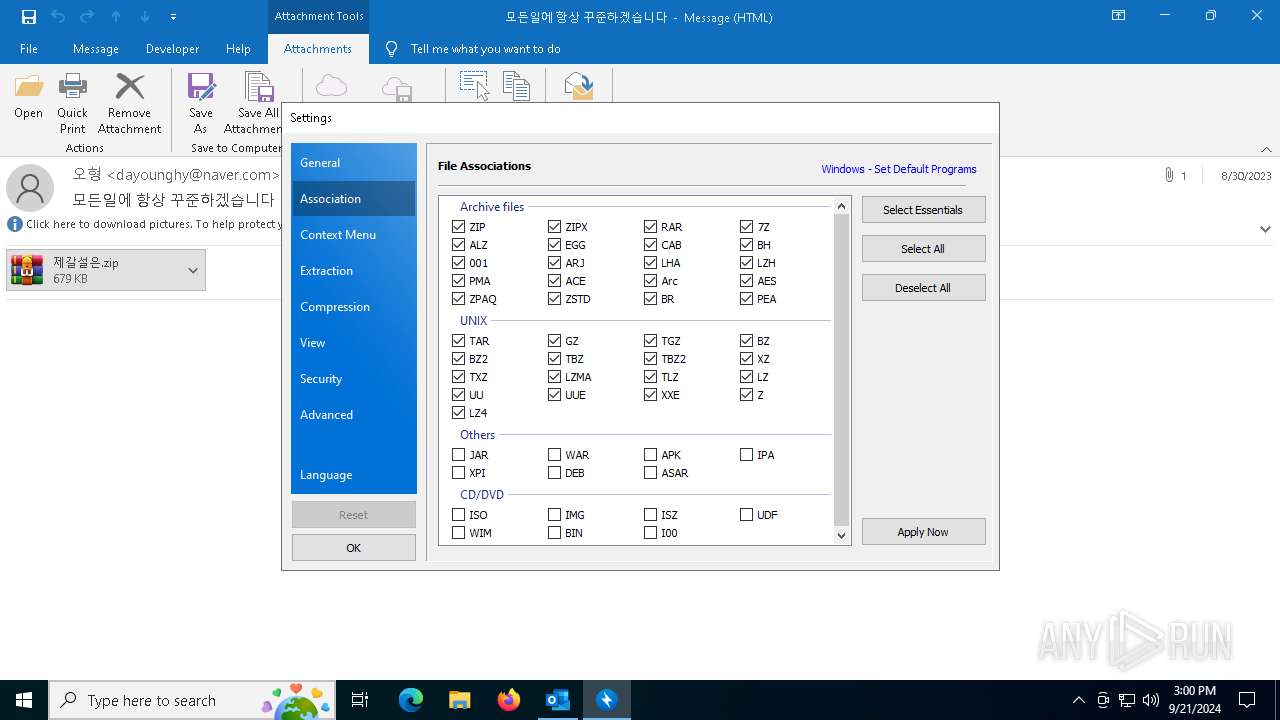The image size is (1280, 720).
Task: Click the Remove Attachment icon
Action: pos(129,87)
